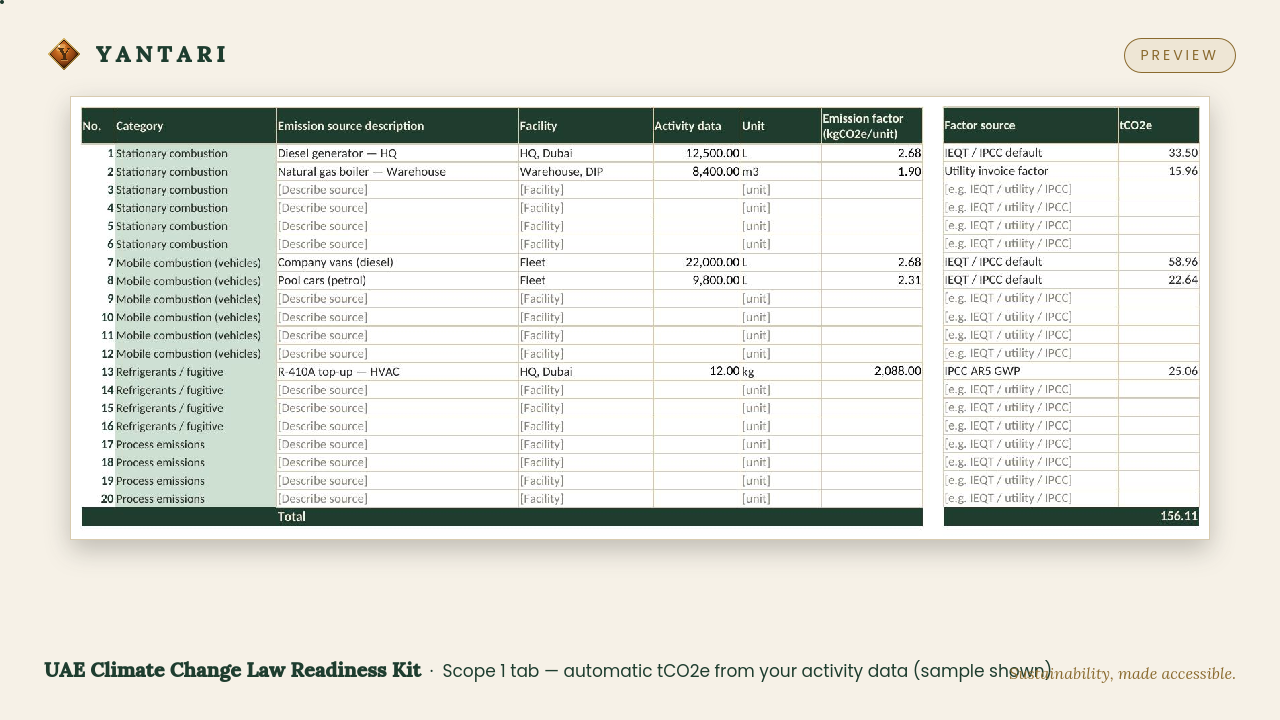Click the Pool cars (petrol) cell
The image size is (1280, 720).
point(397,280)
